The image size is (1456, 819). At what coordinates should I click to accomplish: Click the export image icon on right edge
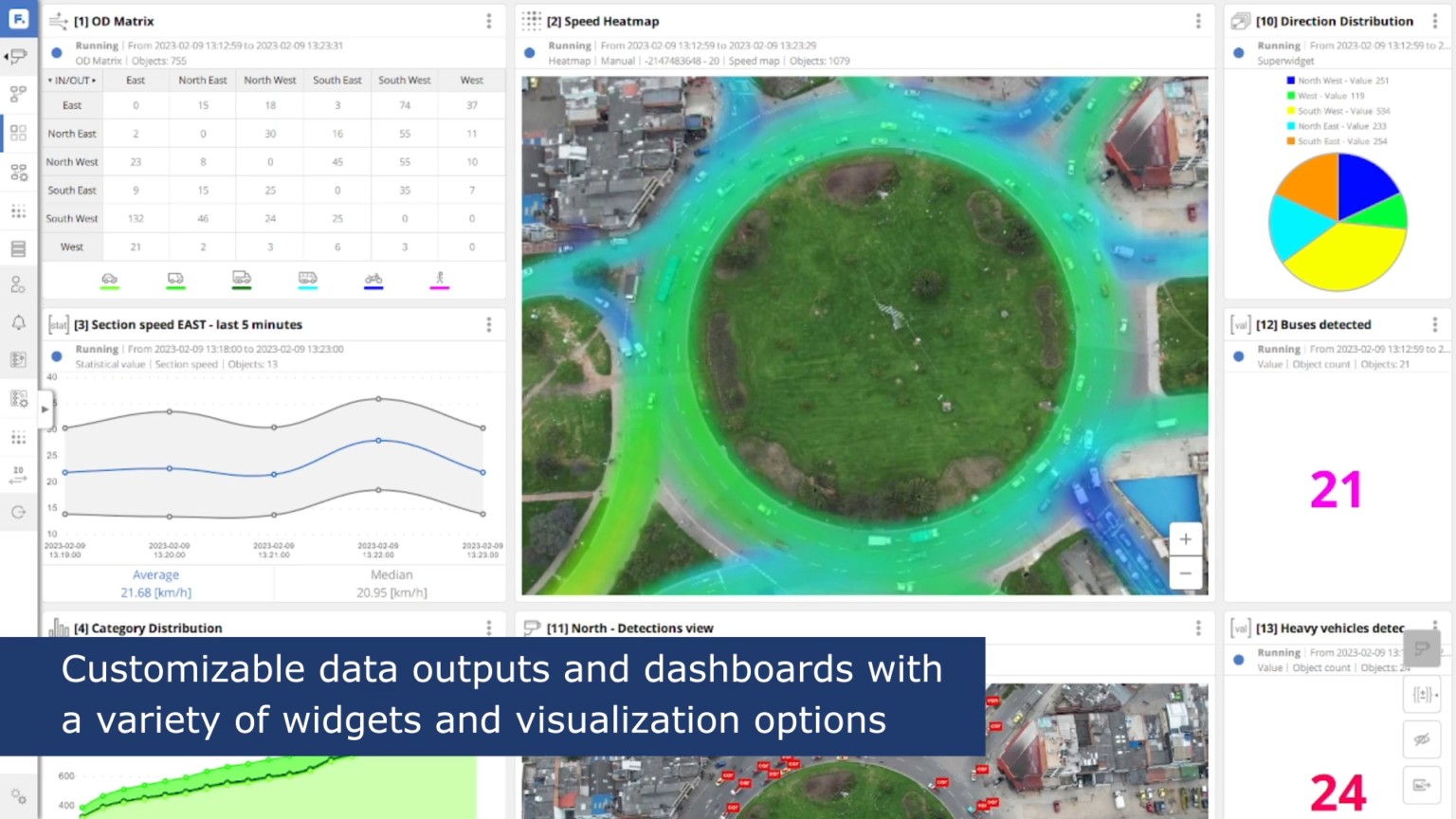coord(1421,785)
